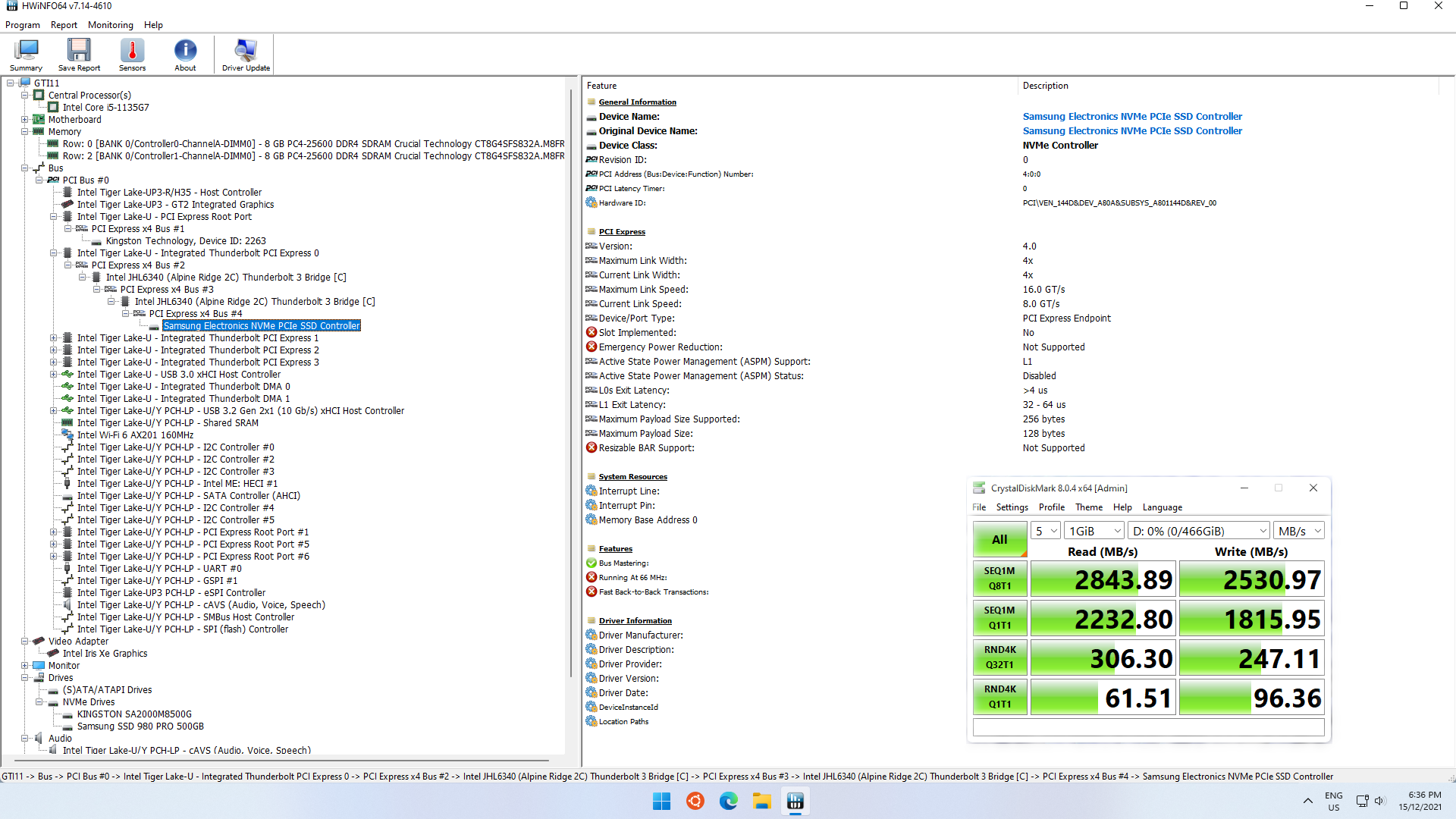Open CrystalDiskMark test count dropdown showing 5
The image size is (1456, 819).
[x=1046, y=531]
